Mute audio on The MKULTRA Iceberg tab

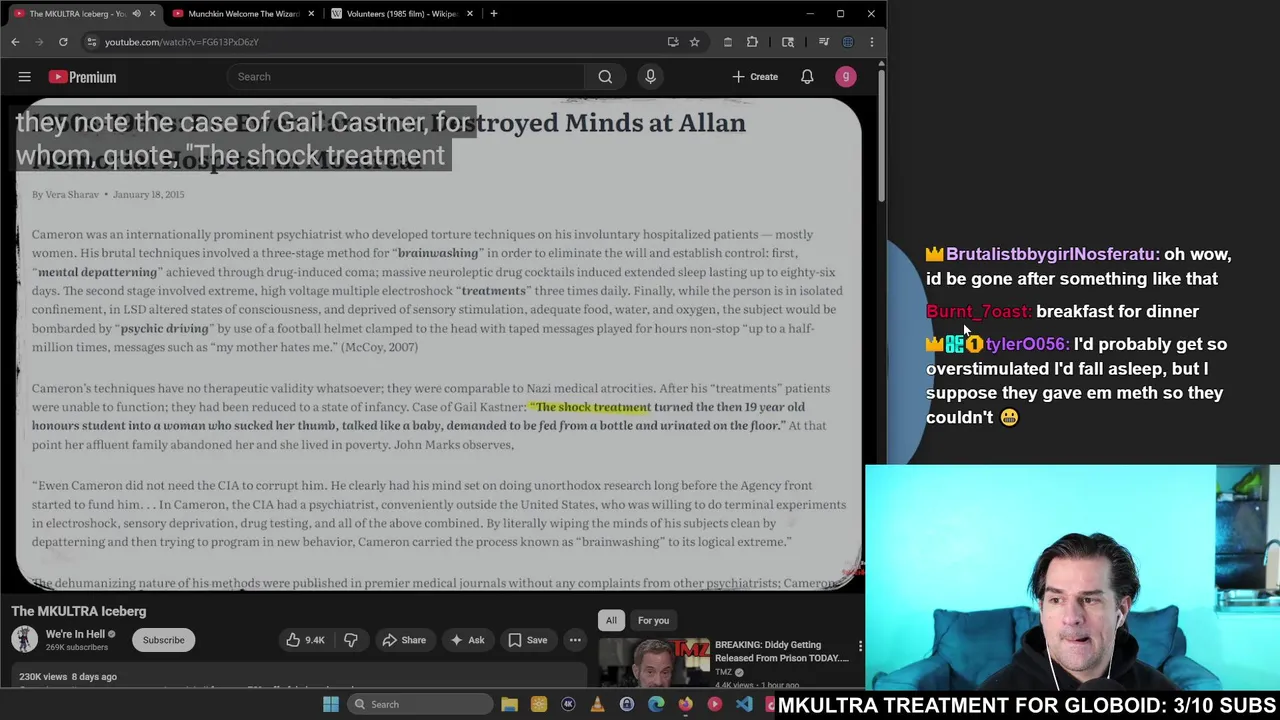coord(136,13)
